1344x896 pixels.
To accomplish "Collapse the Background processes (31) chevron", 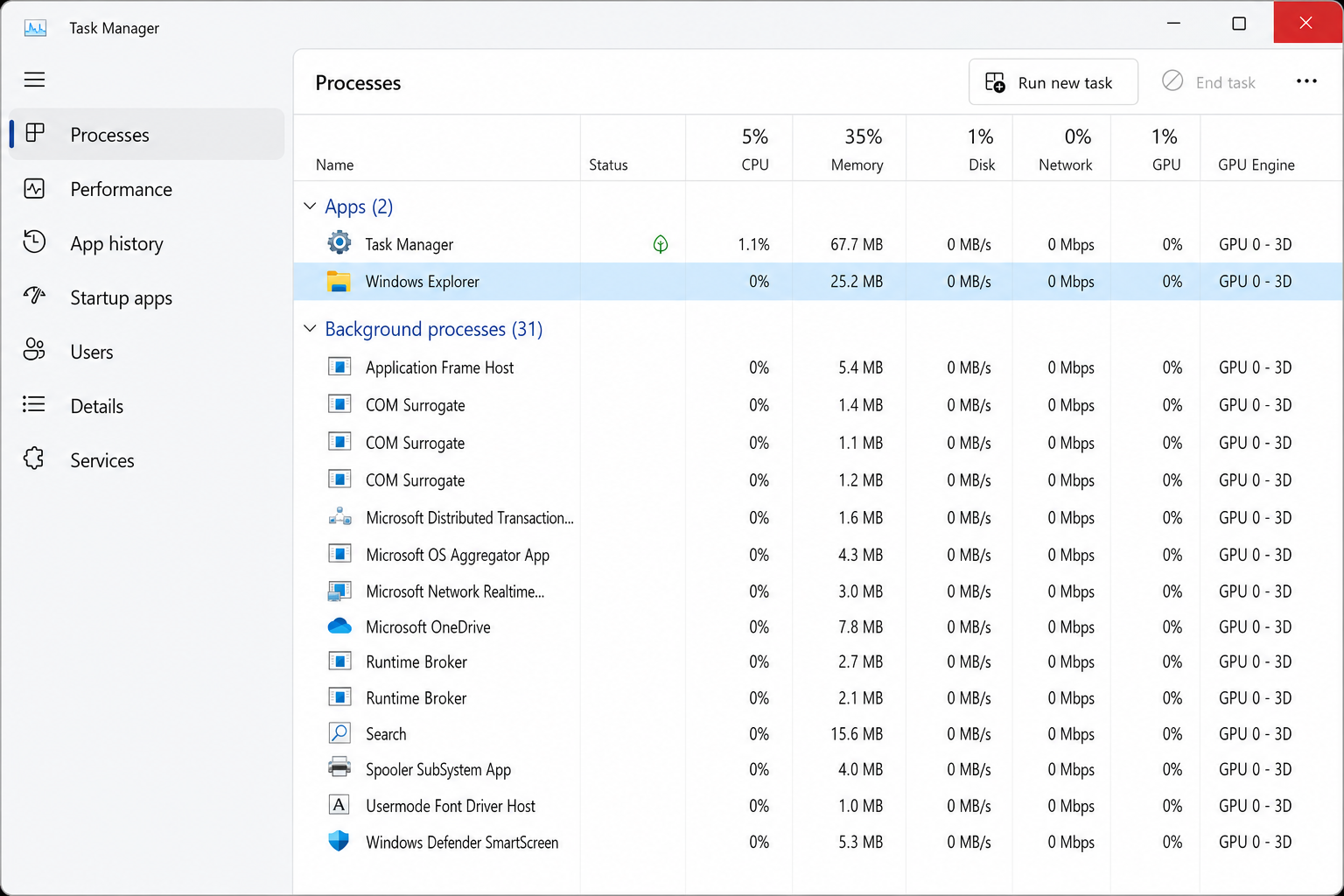I will click(310, 329).
